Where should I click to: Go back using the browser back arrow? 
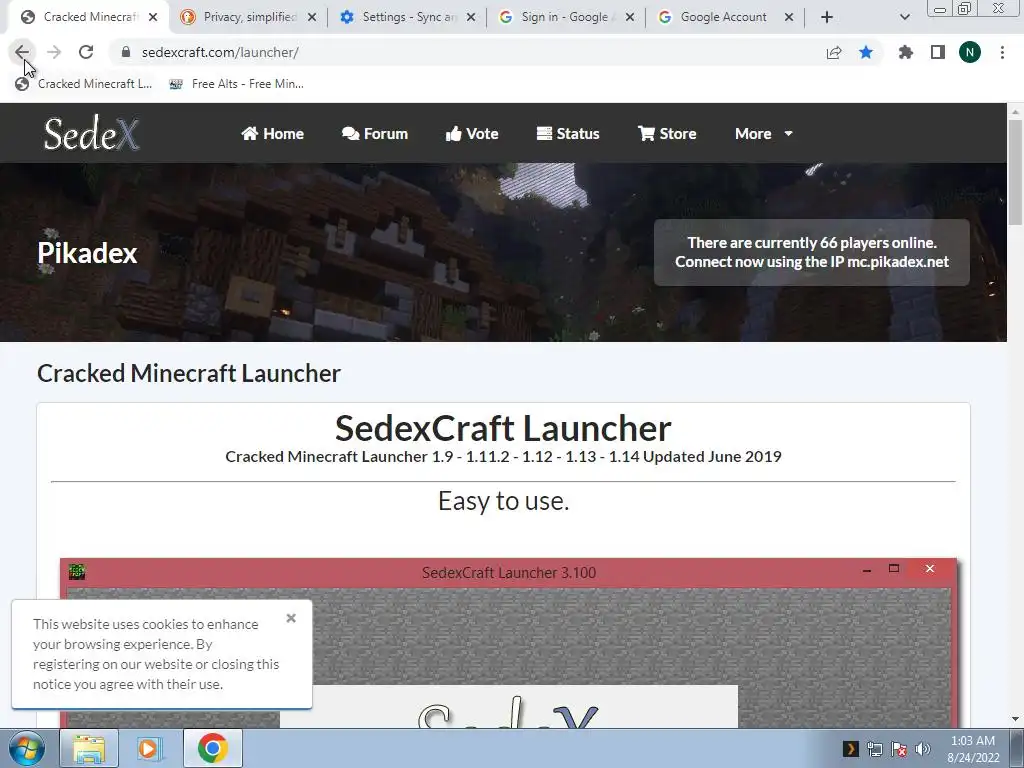[22, 52]
